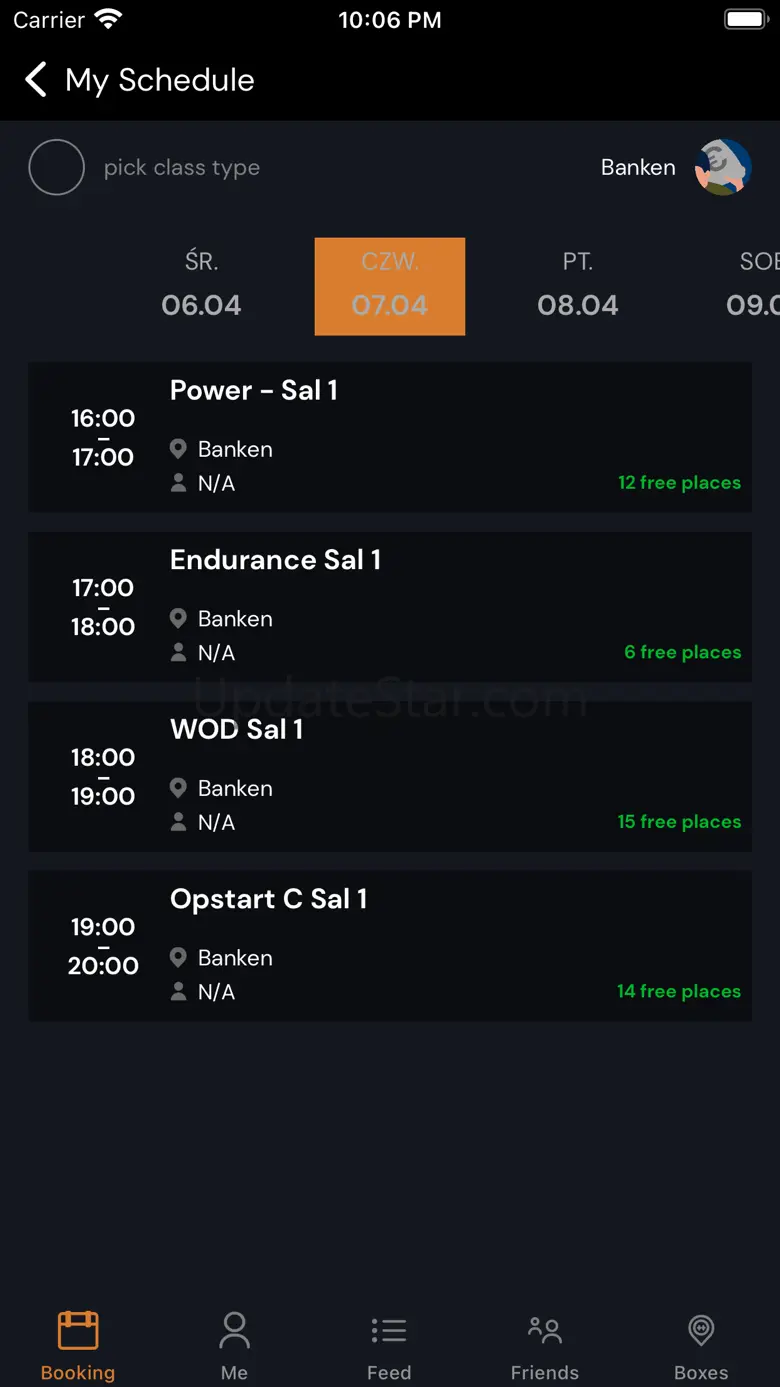Open the WOD Sal 1 class
Viewport: 780px width, 1387px height.
(x=389, y=776)
